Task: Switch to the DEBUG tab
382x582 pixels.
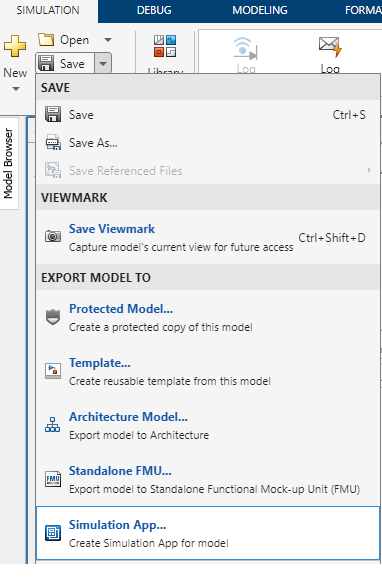Action: pos(154,10)
